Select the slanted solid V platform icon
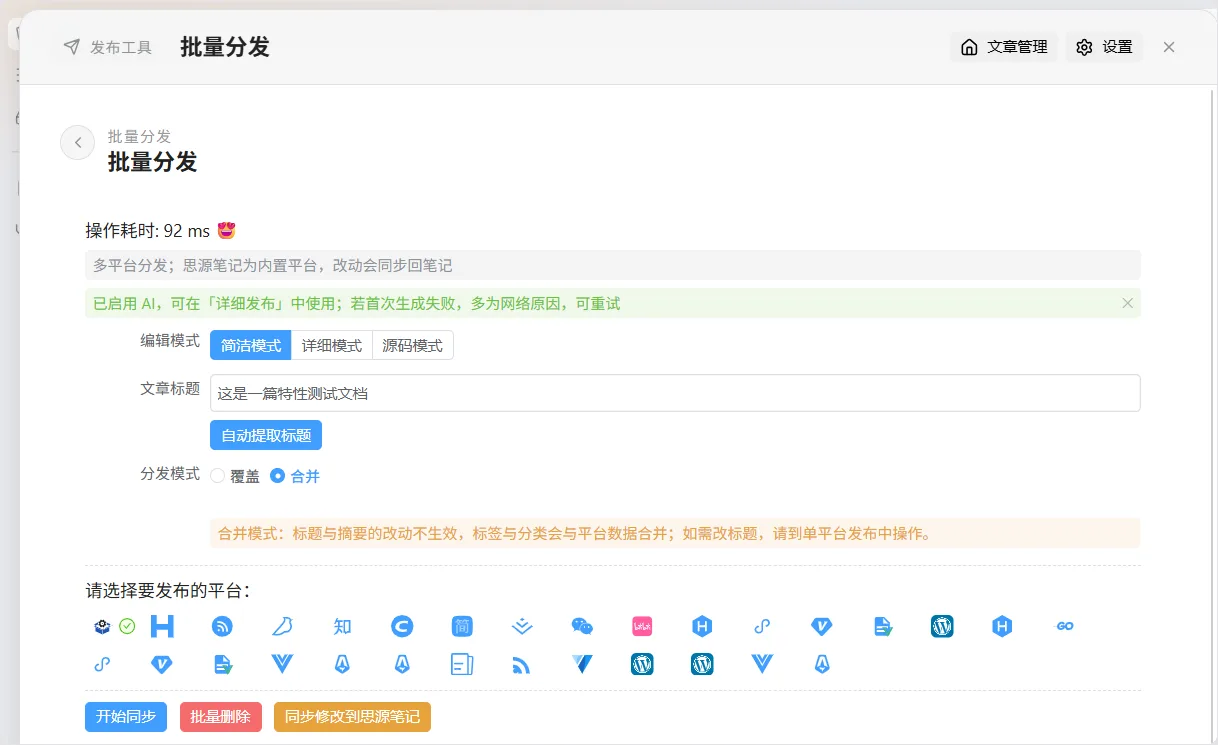The height and width of the screenshot is (745, 1218). [582, 663]
